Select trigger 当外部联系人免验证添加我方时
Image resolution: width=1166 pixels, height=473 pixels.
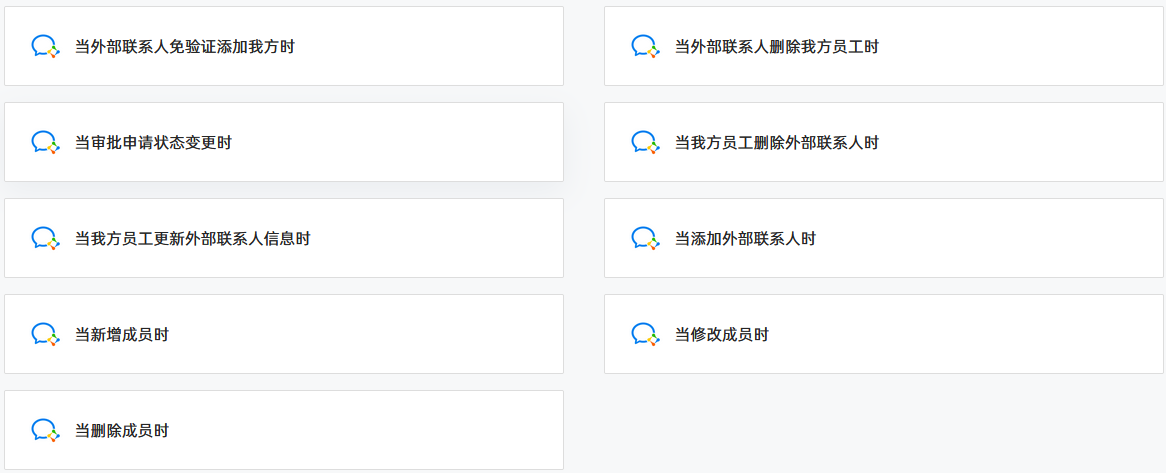click(x=284, y=46)
